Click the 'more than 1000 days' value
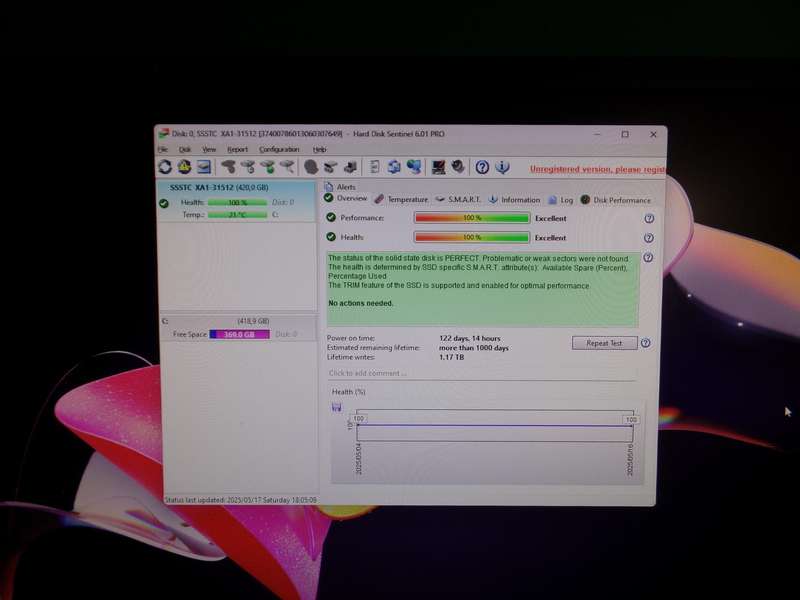Viewport: 800px width, 600px height. [474, 348]
